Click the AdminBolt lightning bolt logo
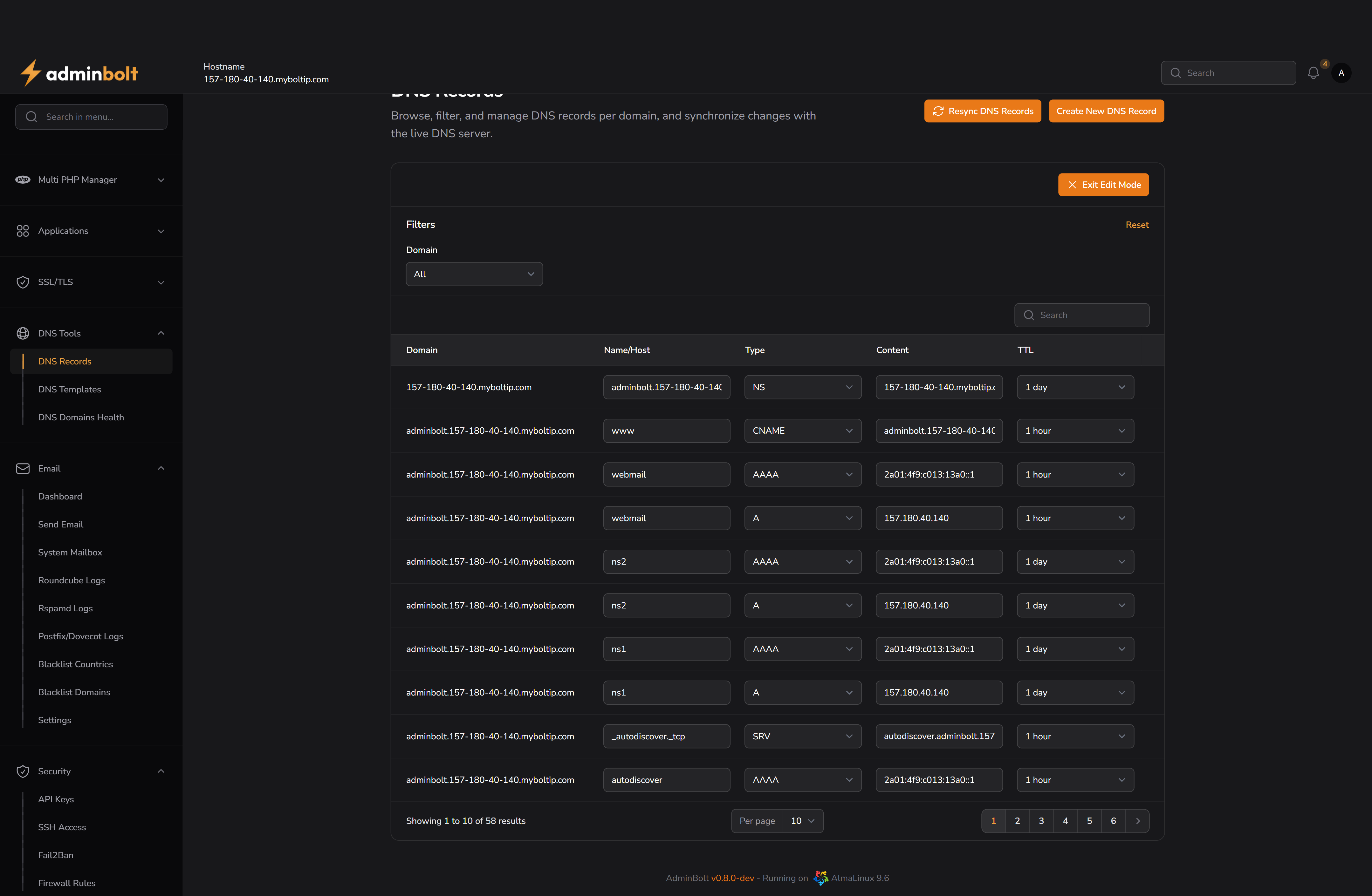The height and width of the screenshot is (896, 1372). coord(31,73)
